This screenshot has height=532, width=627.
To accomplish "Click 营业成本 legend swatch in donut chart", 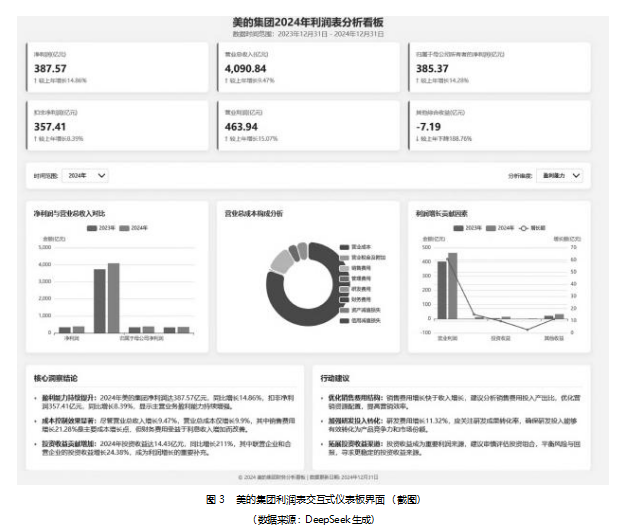I will (x=342, y=246).
